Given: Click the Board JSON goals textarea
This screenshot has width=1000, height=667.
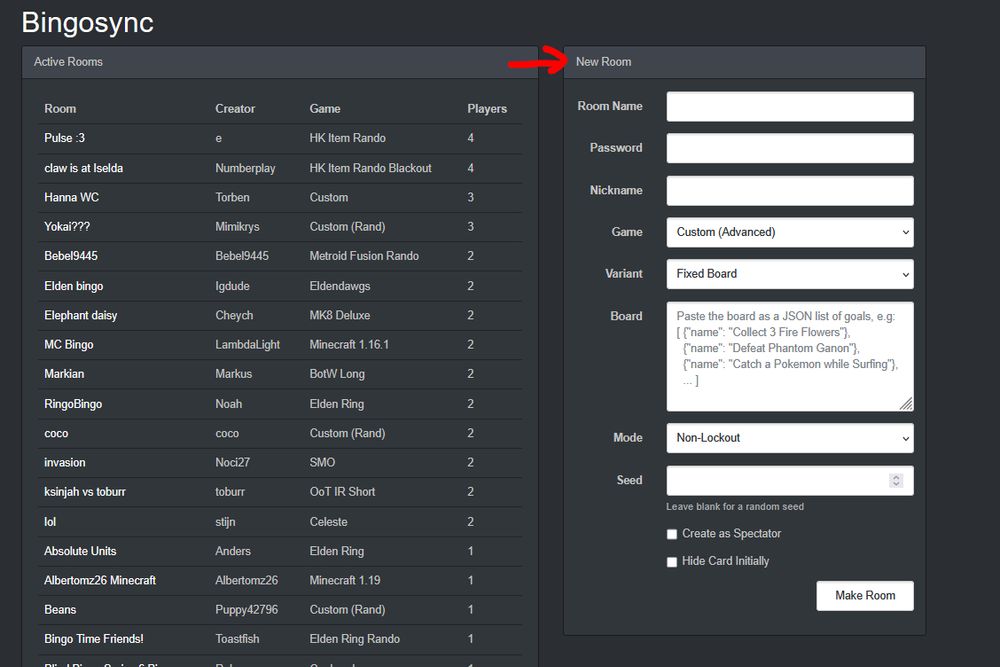Looking at the screenshot, I should click(x=789, y=355).
